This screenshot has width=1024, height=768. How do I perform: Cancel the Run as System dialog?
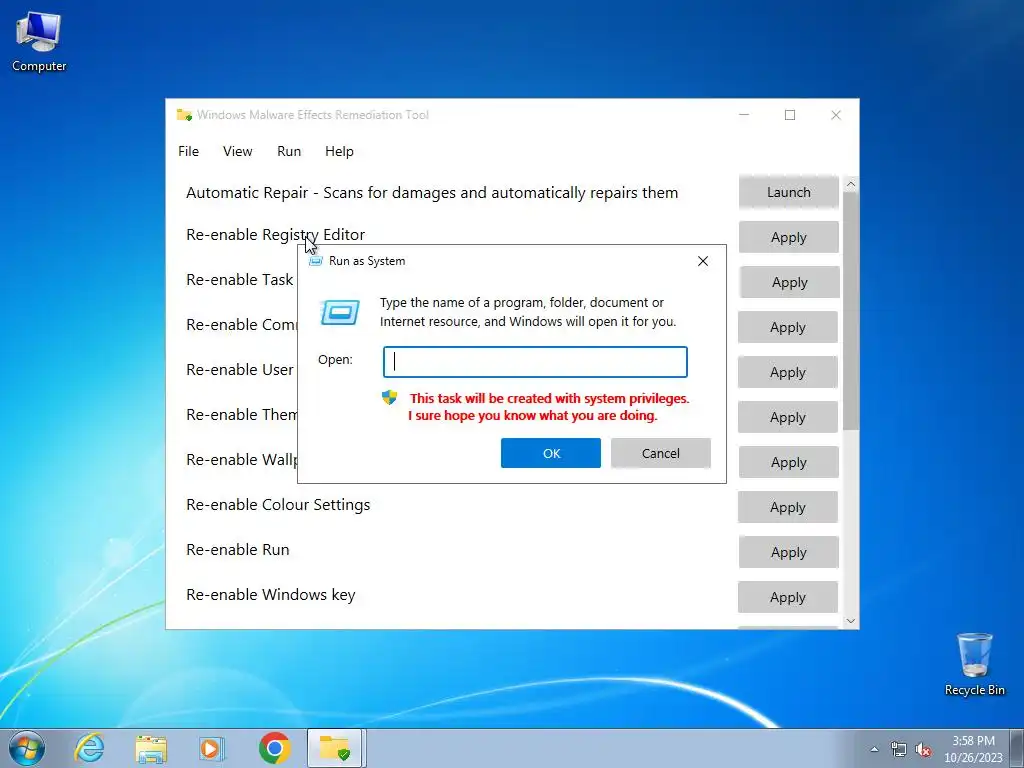click(660, 453)
